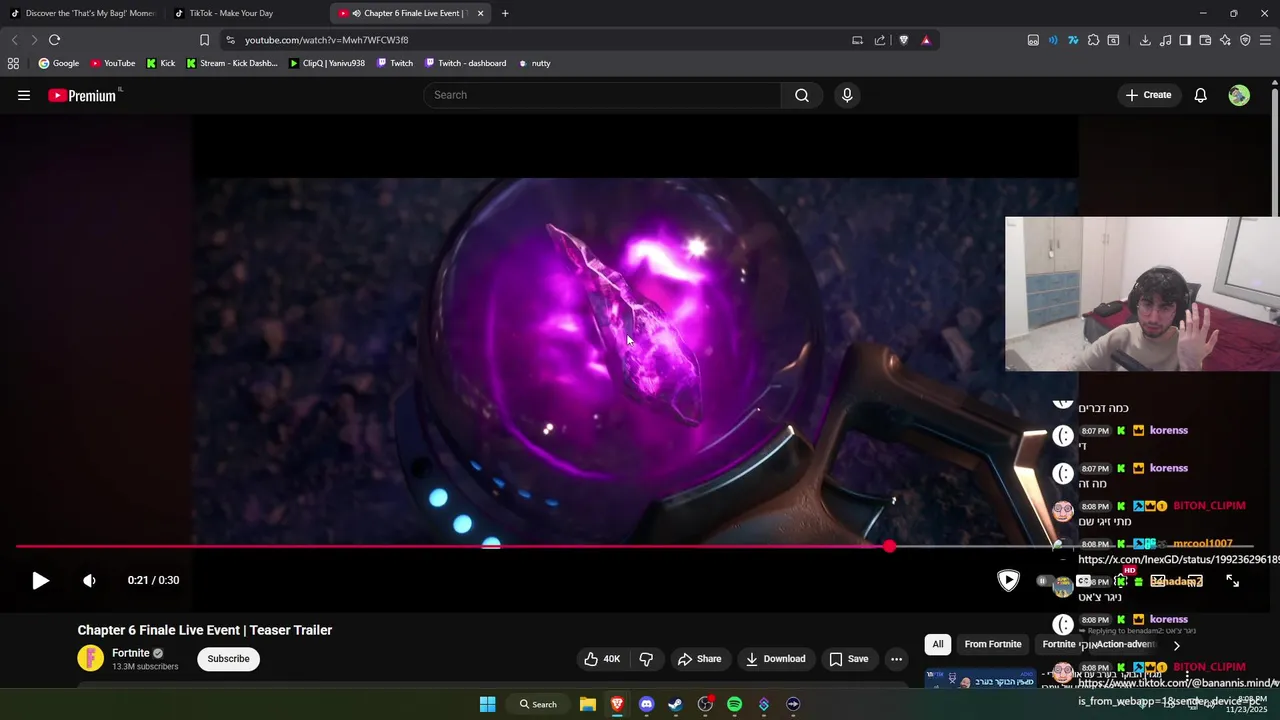Open the Windows Start menu
The width and height of the screenshot is (1280, 720).
click(487, 704)
